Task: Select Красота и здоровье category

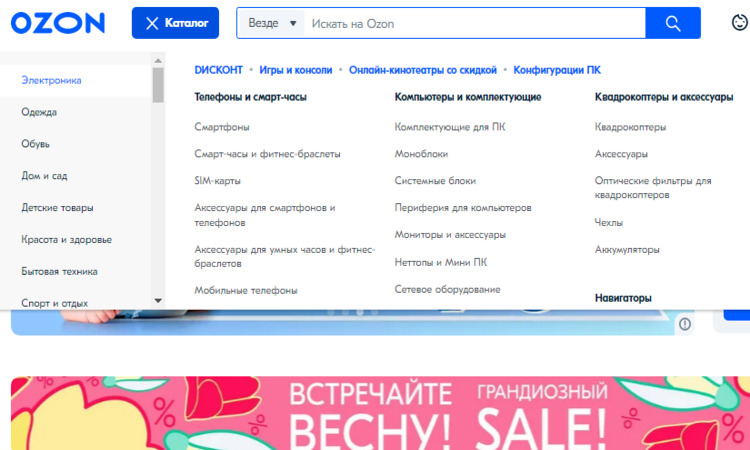Action: pyautogui.click(x=66, y=240)
